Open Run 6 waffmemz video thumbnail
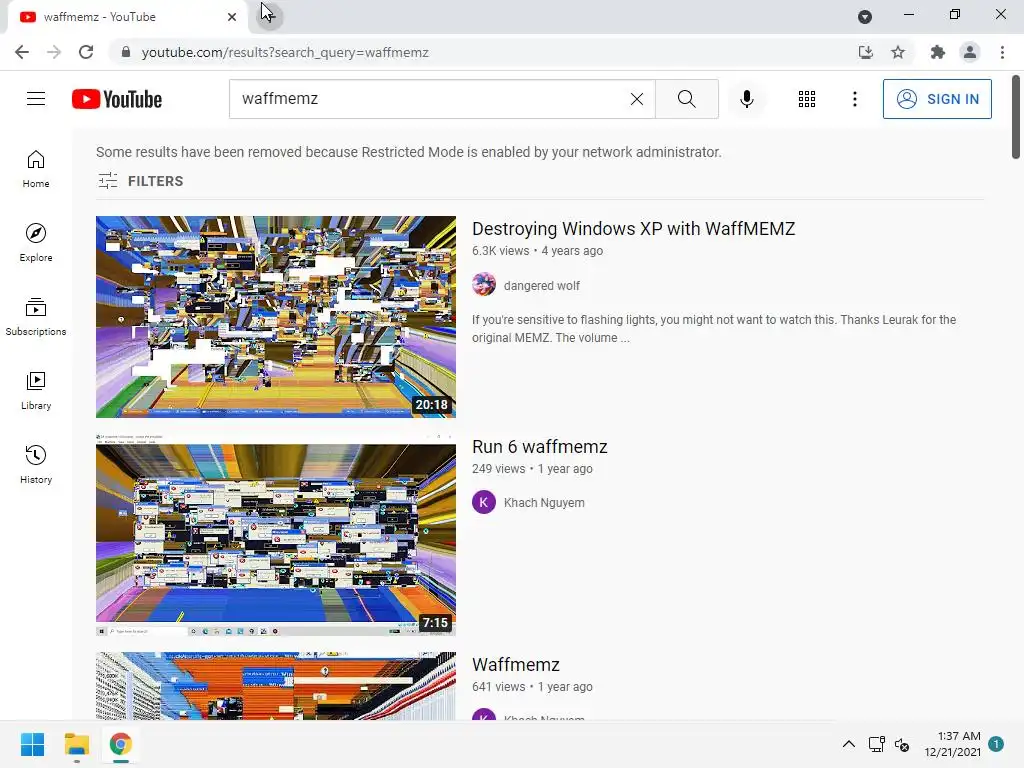Image resolution: width=1024 pixels, height=768 pixels. point(276,535)
